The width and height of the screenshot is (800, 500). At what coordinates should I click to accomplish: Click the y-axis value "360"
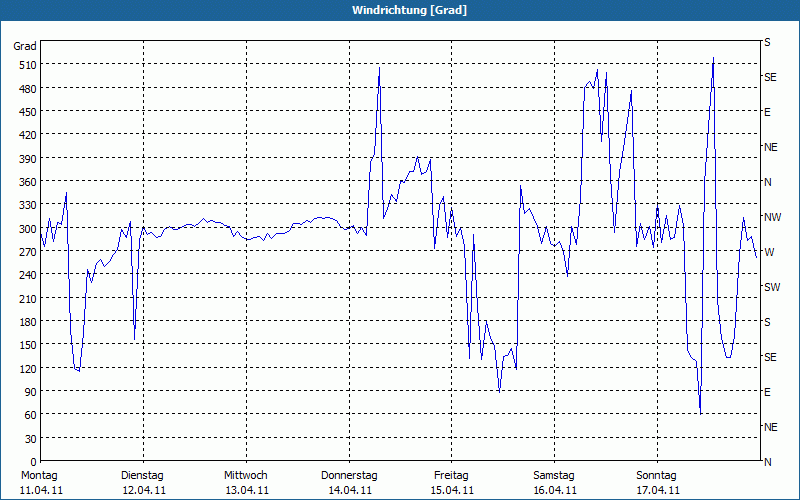coord(28,182)
